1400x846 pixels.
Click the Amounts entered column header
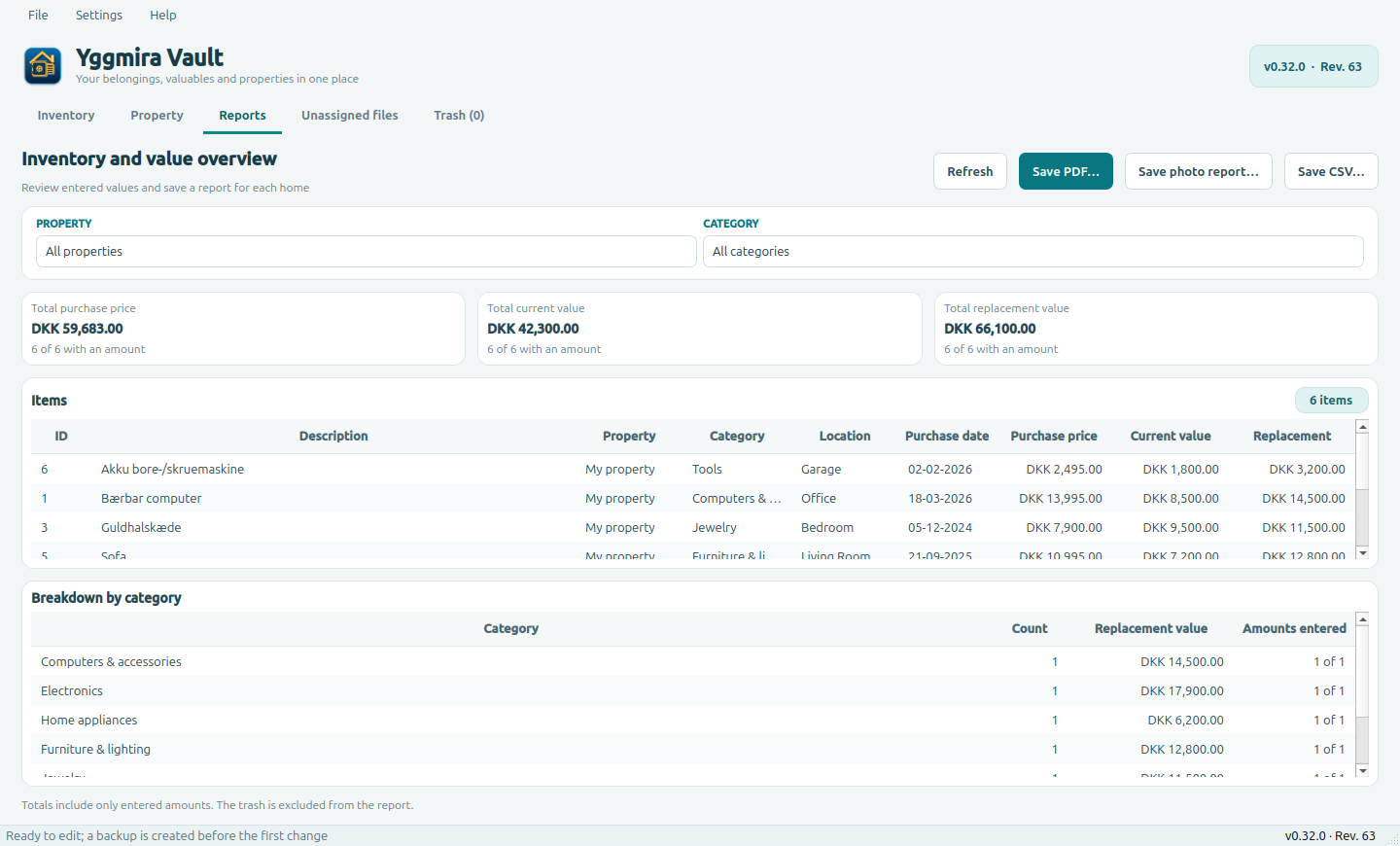pos(1294,629)
